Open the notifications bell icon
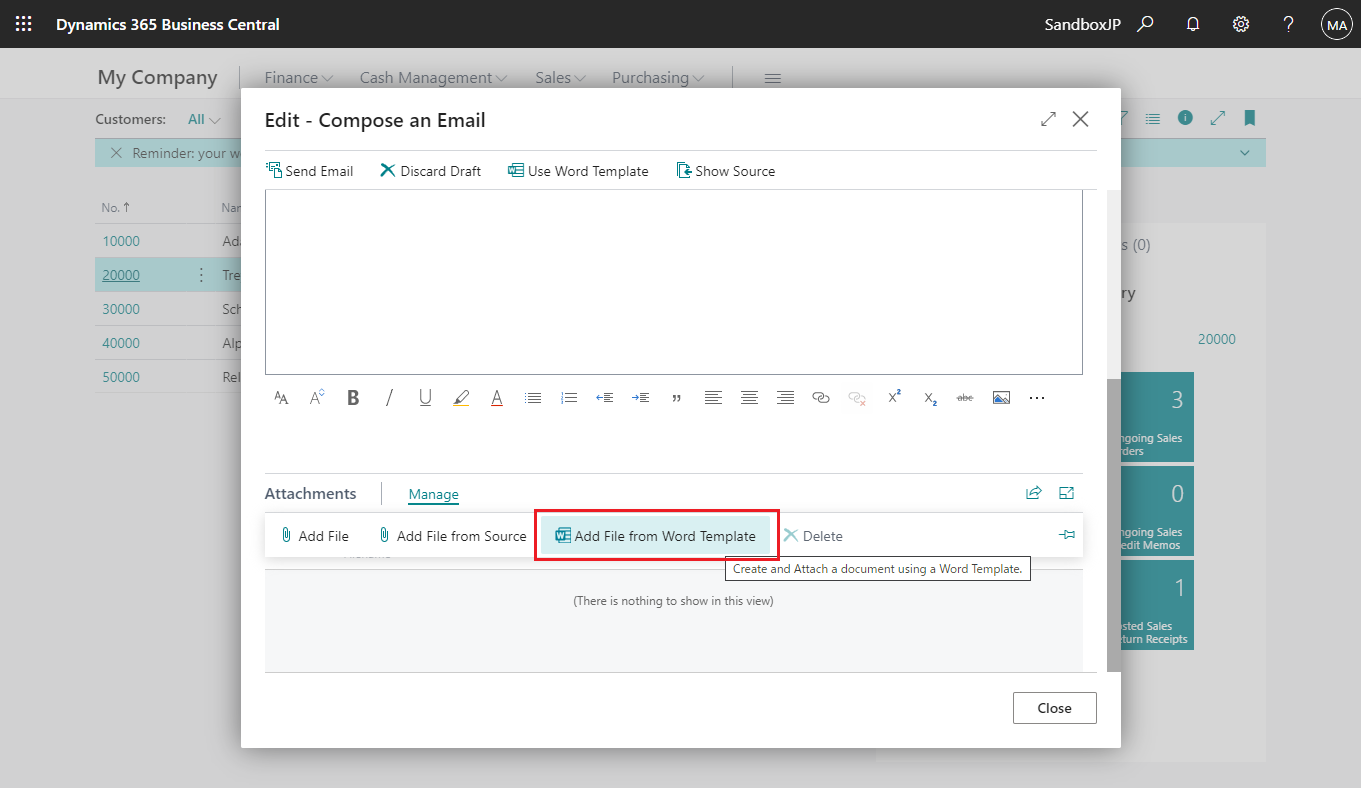1361x788 pixels. 1192,23
